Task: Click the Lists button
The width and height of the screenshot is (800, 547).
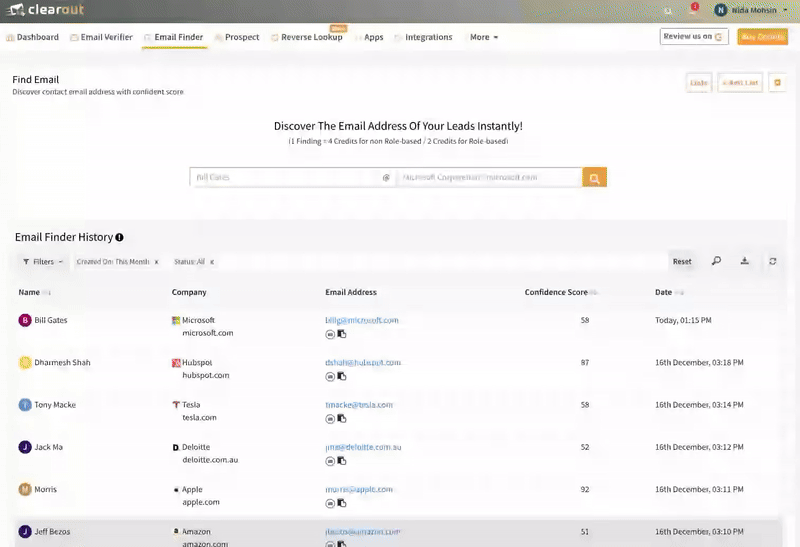Action: point(698,83)
